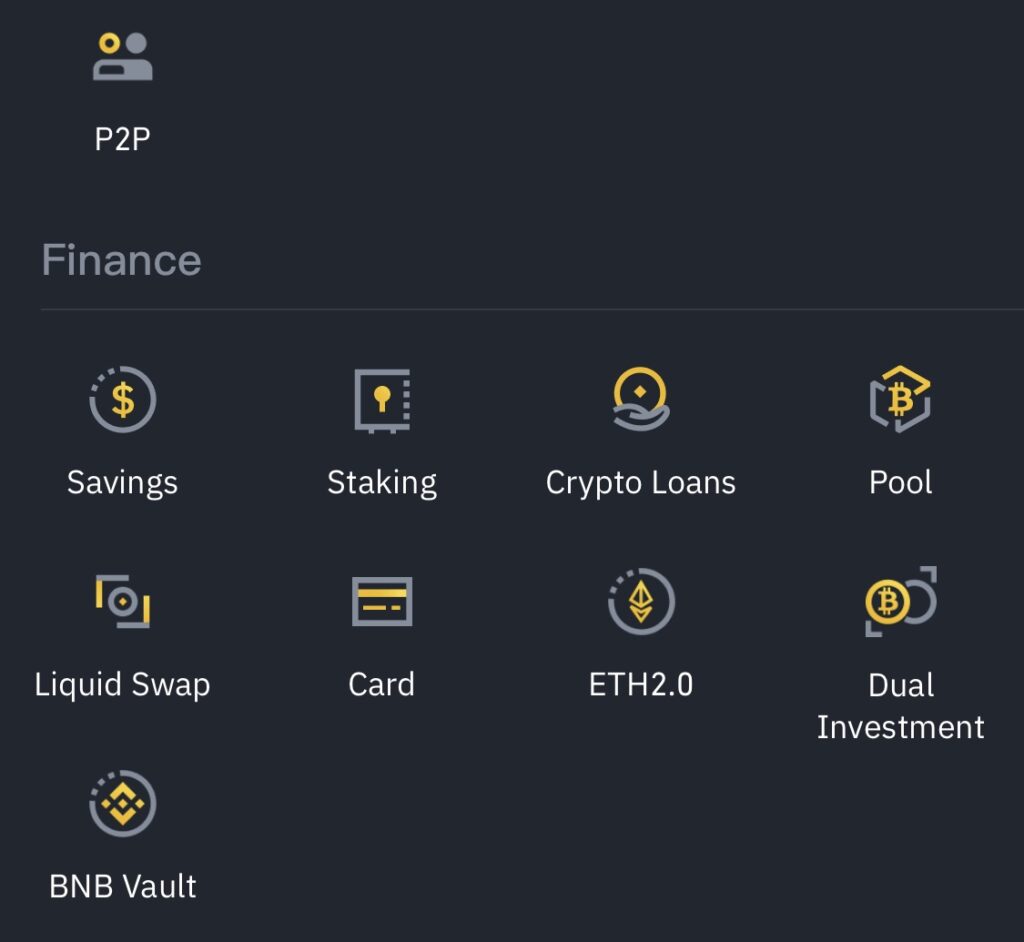Tap the Liquid Swap icon

[x=123, y=601]
